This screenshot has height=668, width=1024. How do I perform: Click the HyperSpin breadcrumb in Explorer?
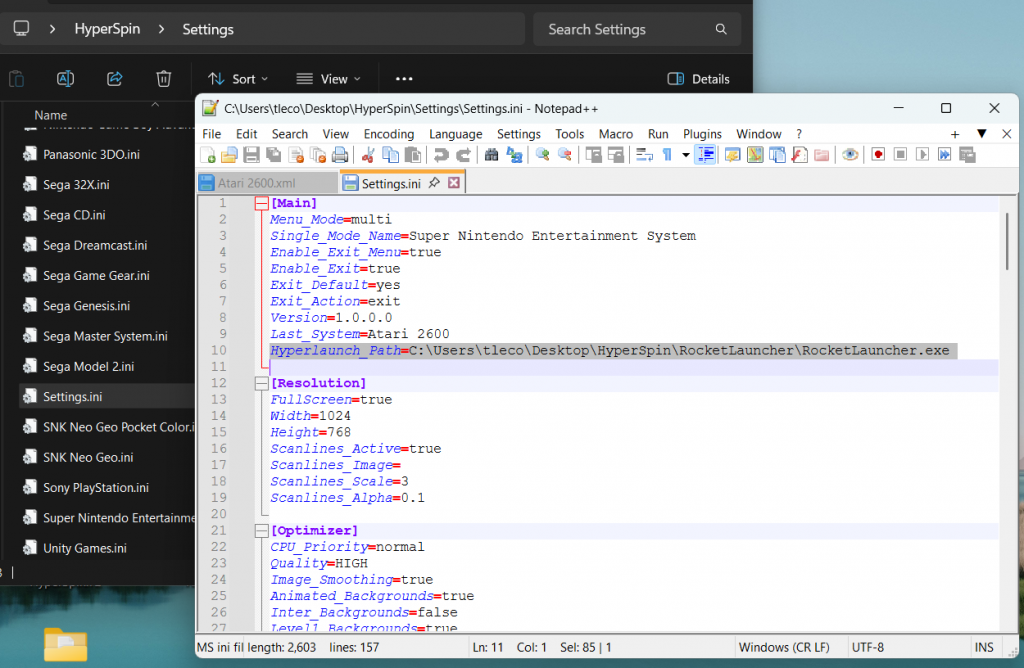107,29
